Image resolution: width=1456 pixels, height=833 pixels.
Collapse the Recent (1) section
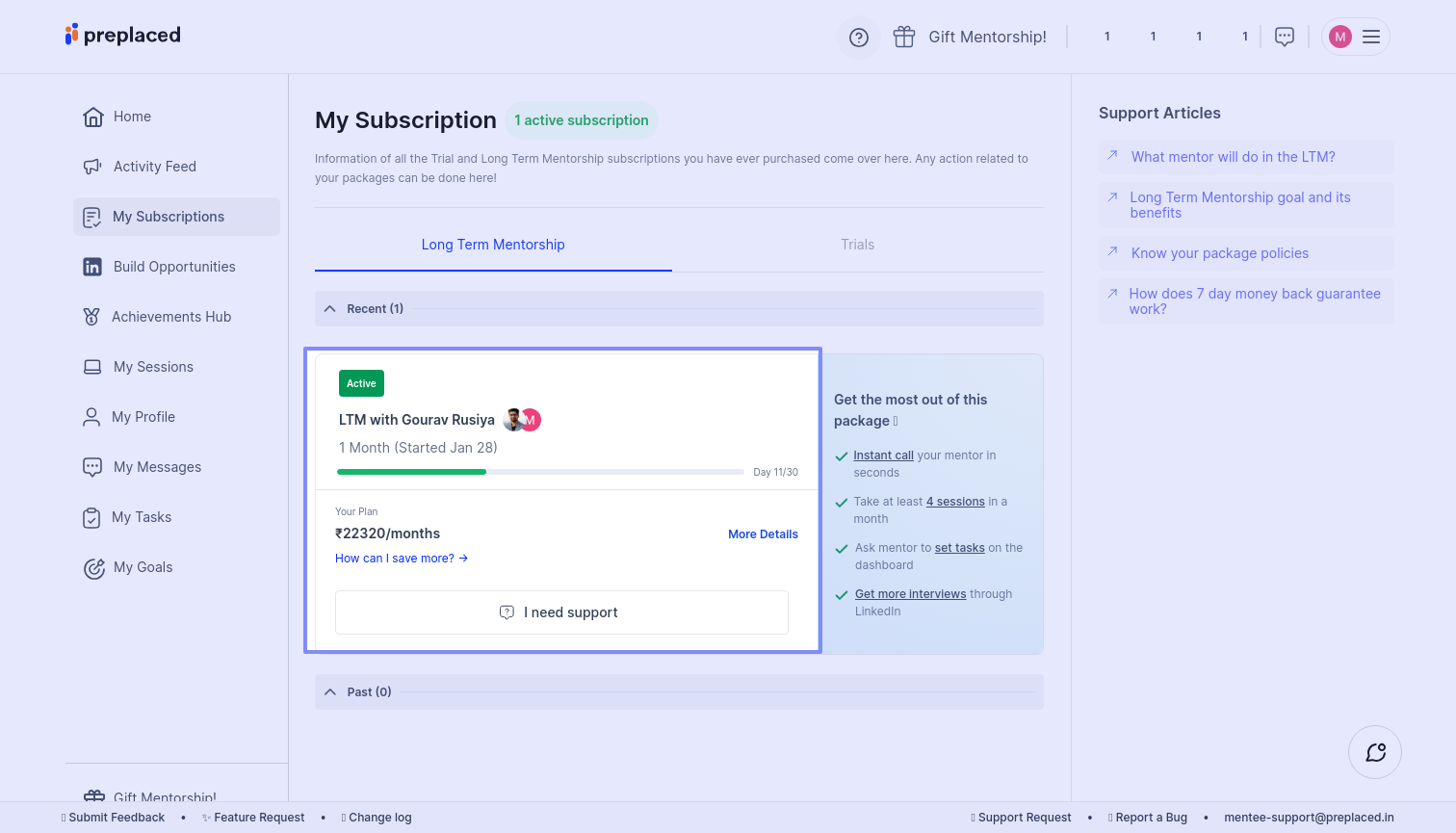[x=330, y=309]
